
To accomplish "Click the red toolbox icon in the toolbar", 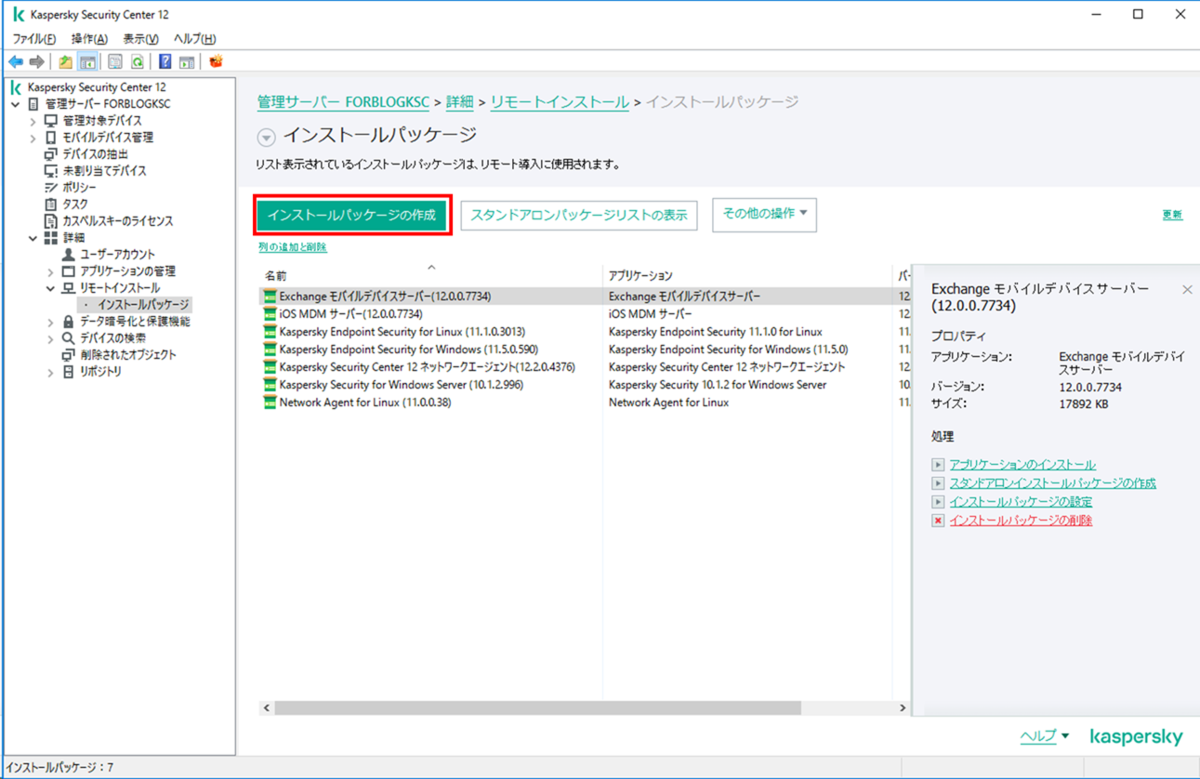I will (x=215, y=61).
